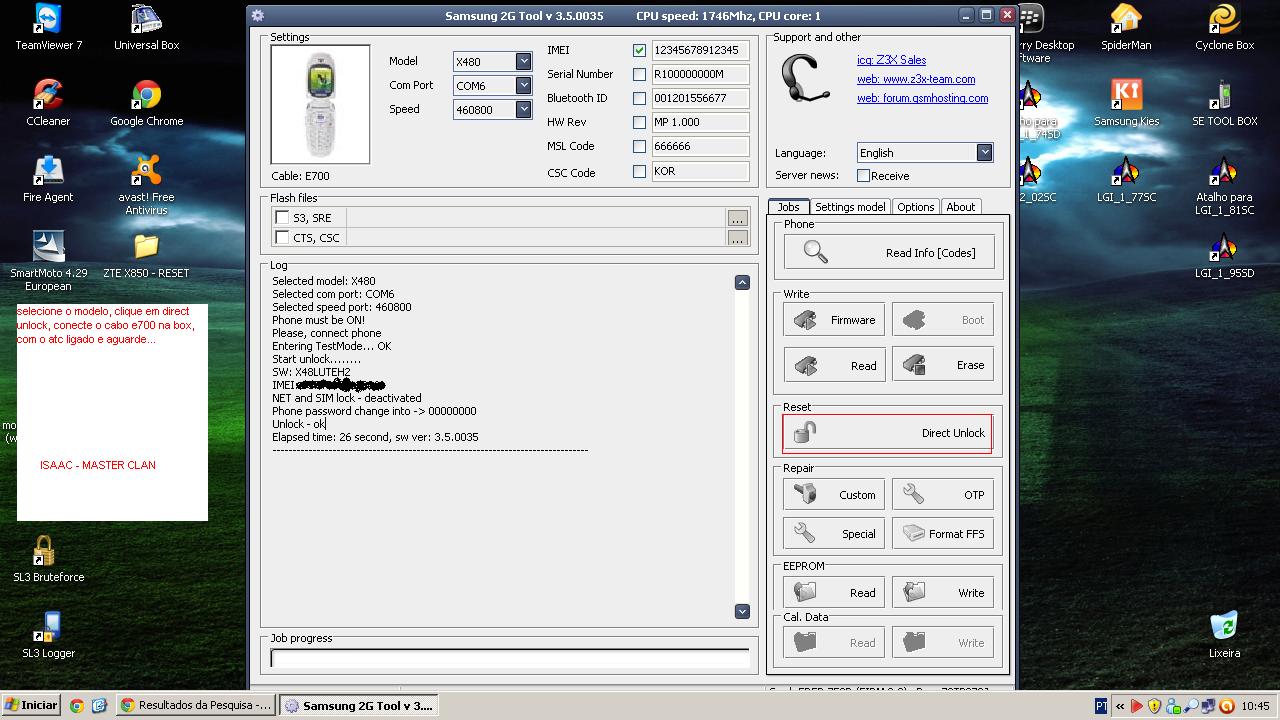
Task: Enable the IMEI checkbox
Action: [639, 50]
